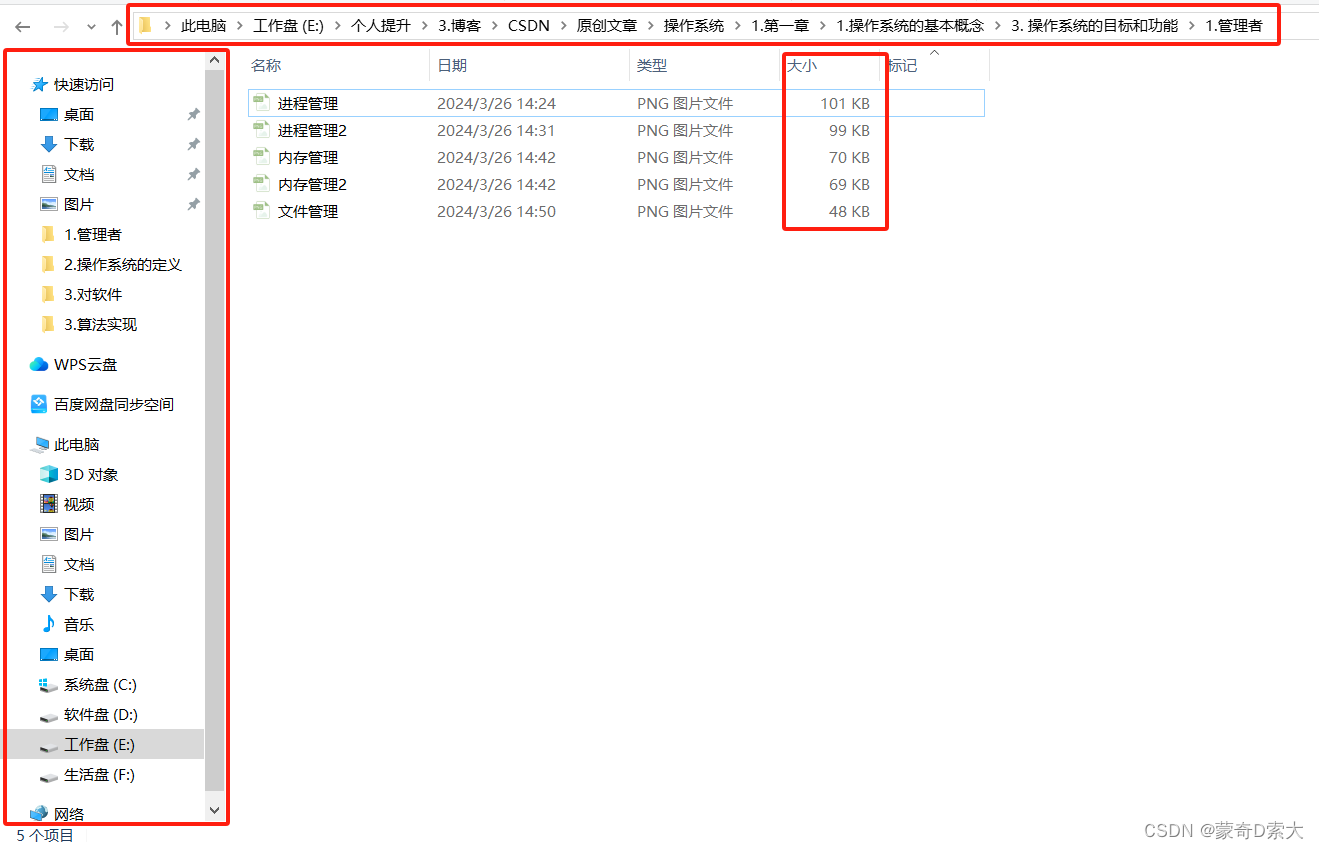Select the file 内存管理2

(312, 184)
